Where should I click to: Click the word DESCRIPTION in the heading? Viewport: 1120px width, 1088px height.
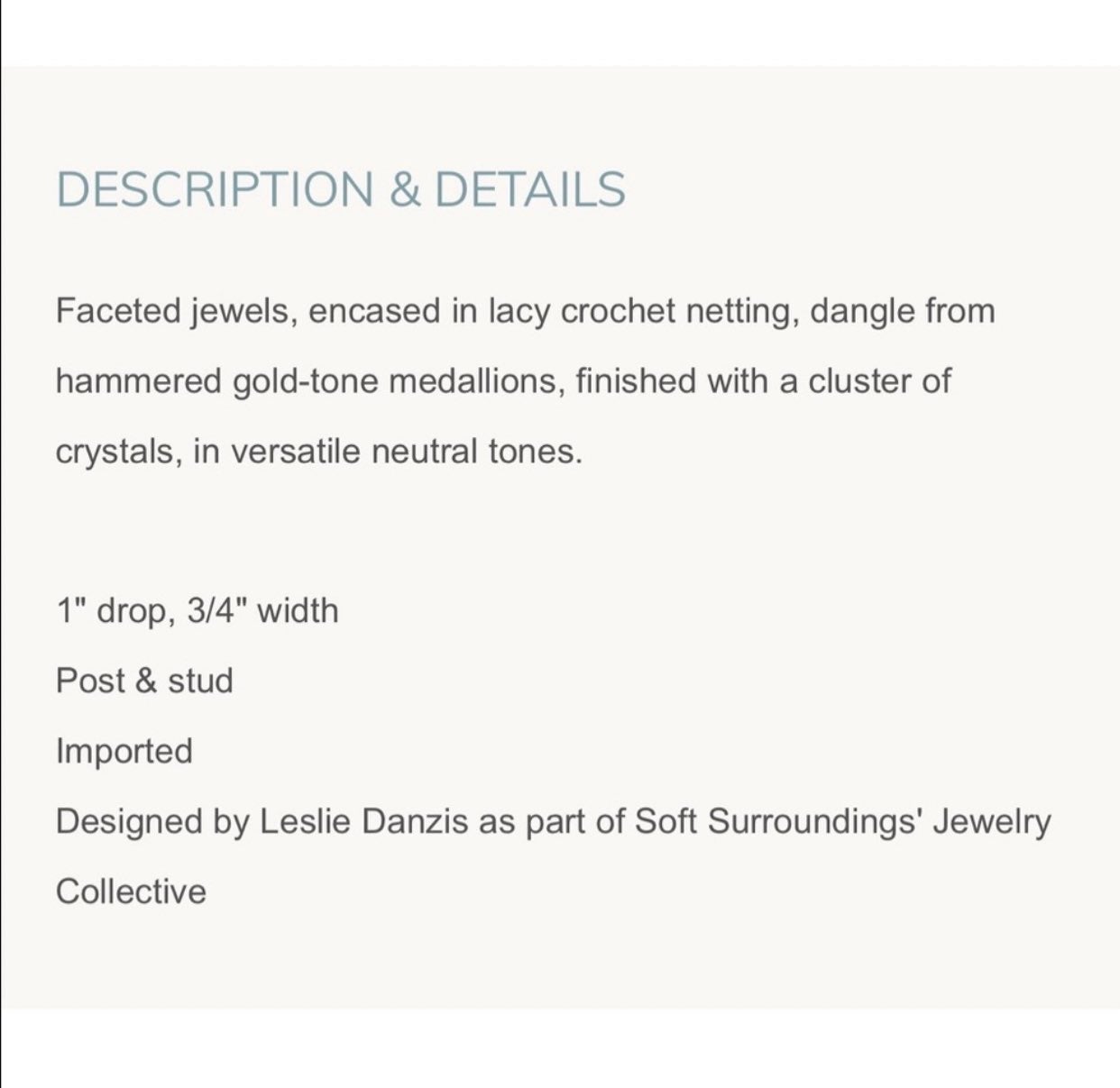pyautogui.click(x=215, y=190)
